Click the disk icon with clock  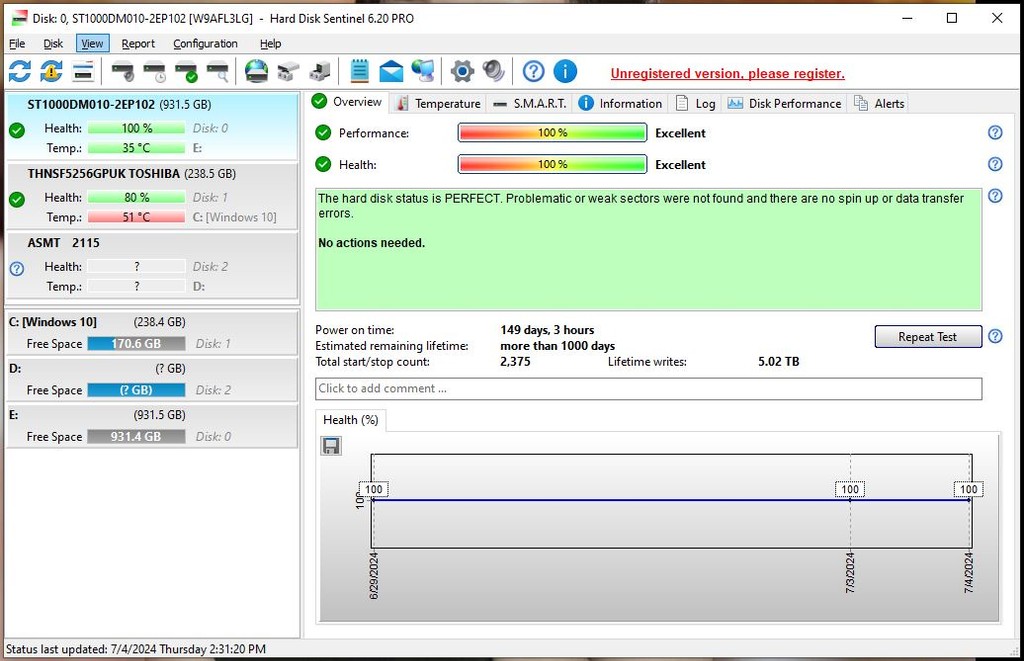[x=154, y=71]
